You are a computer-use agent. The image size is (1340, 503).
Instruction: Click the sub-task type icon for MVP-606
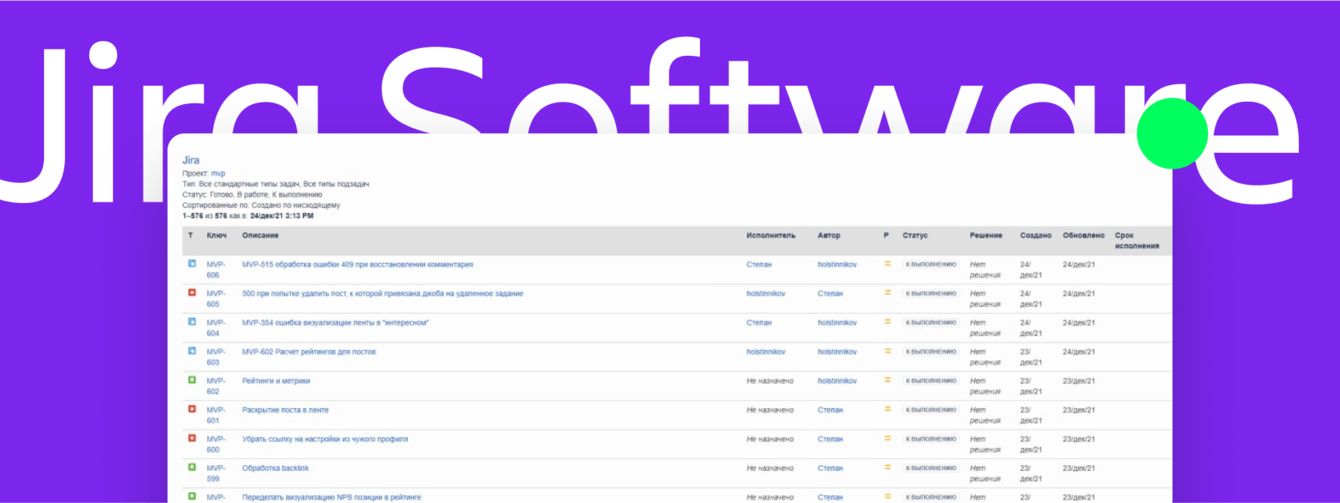(x=192, y=264)
